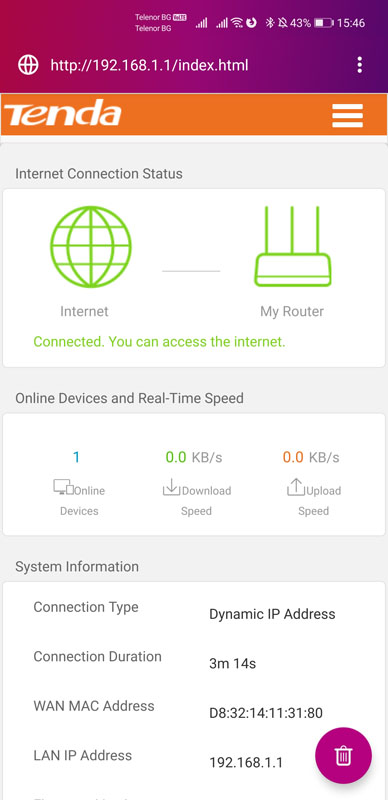Tap the battery icon in status bar
The width and height of the screenshot is (388, 800).
(324, 23)
